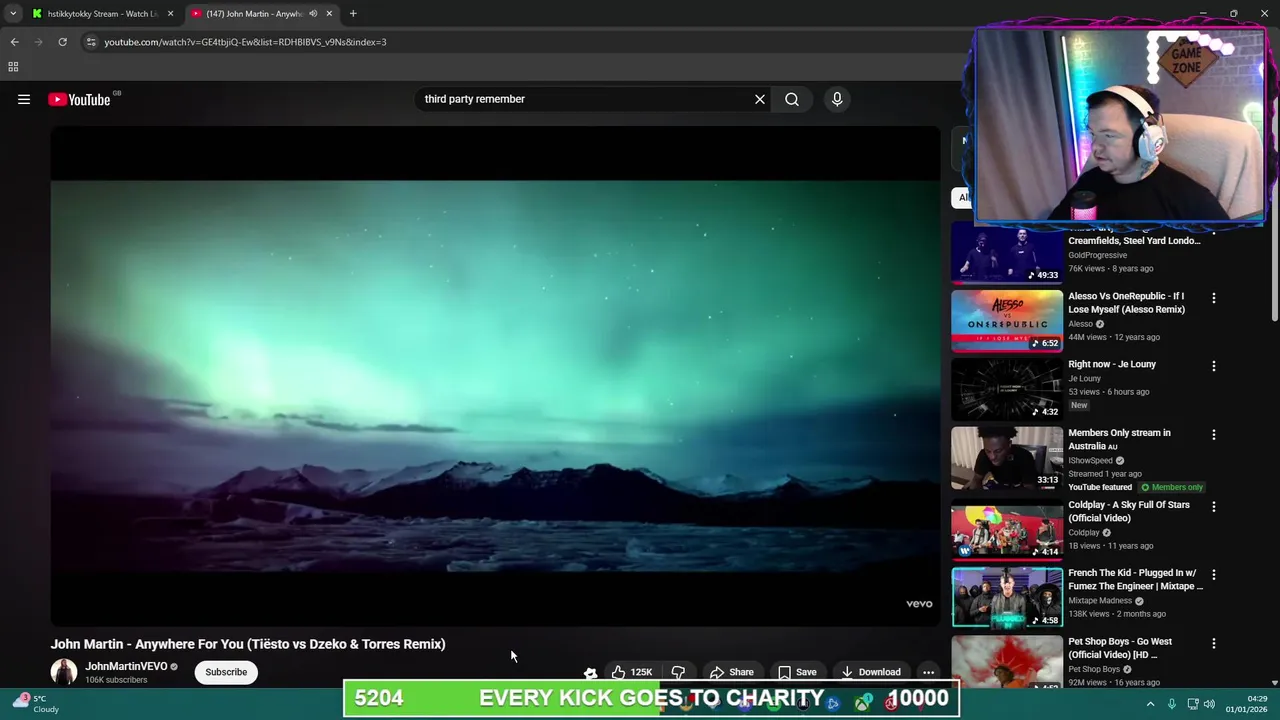
Task: Go back in browser history
Action: point(14,42)
